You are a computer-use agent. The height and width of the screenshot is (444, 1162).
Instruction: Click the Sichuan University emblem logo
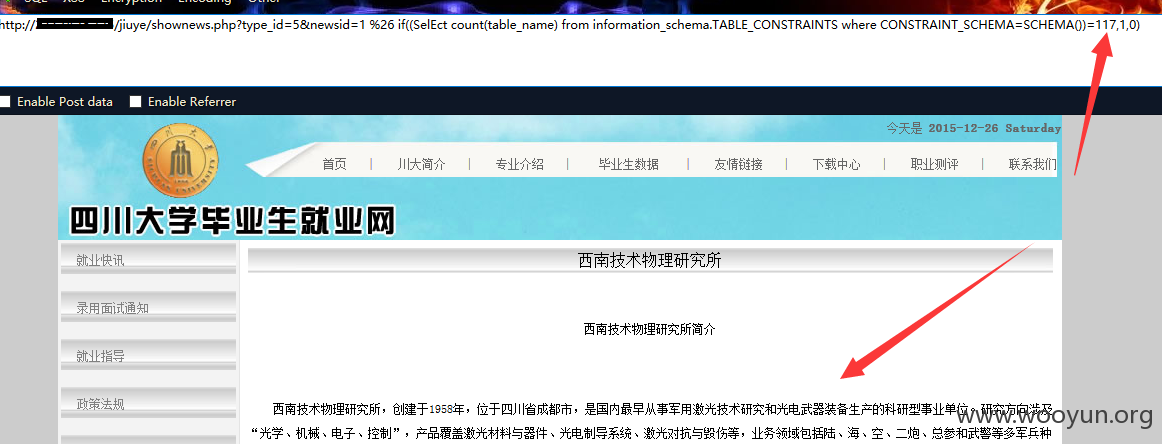pos(179,161)
